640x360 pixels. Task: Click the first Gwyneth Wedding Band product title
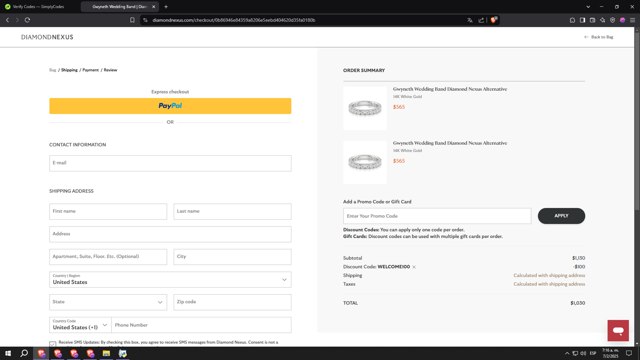[450, 89]
